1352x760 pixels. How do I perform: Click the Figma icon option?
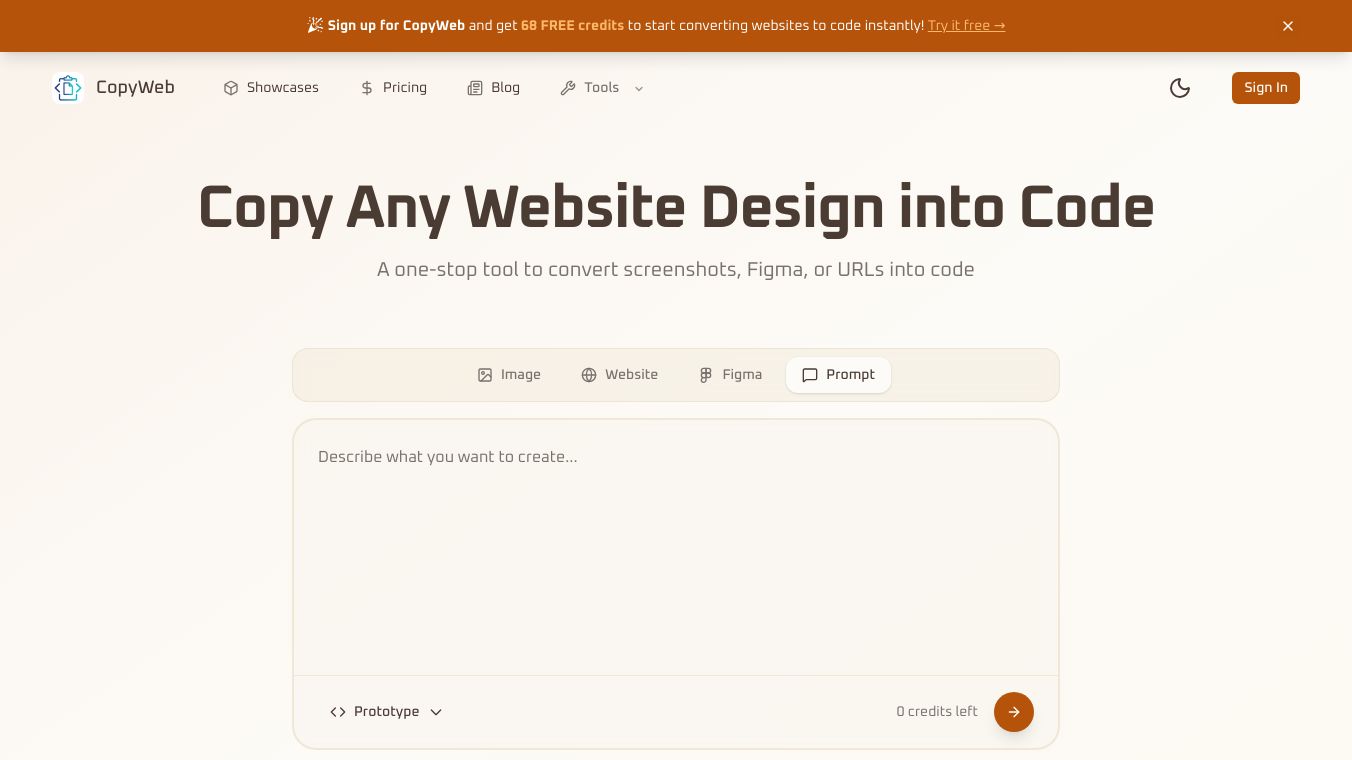coord(706,375)
